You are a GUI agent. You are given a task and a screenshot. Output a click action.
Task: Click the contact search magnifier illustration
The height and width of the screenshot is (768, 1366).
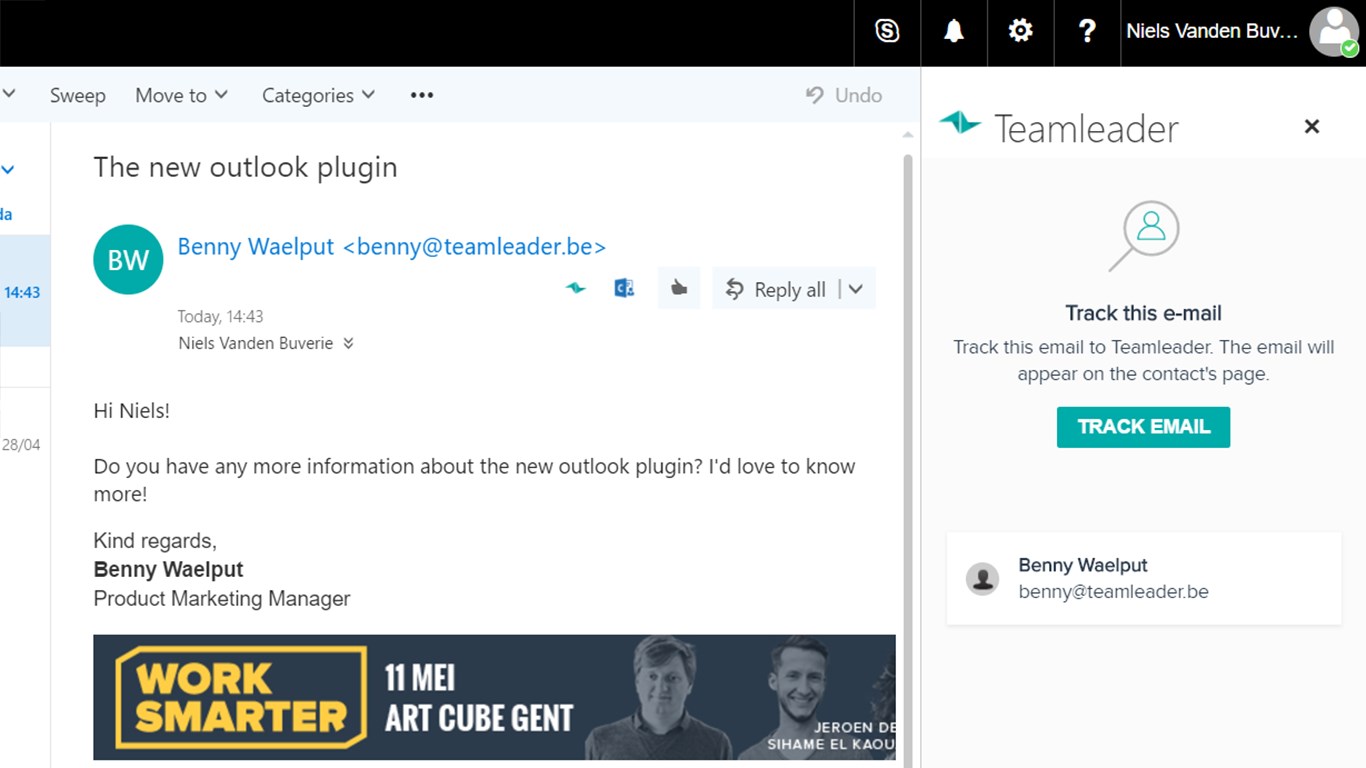(1144, 236)
